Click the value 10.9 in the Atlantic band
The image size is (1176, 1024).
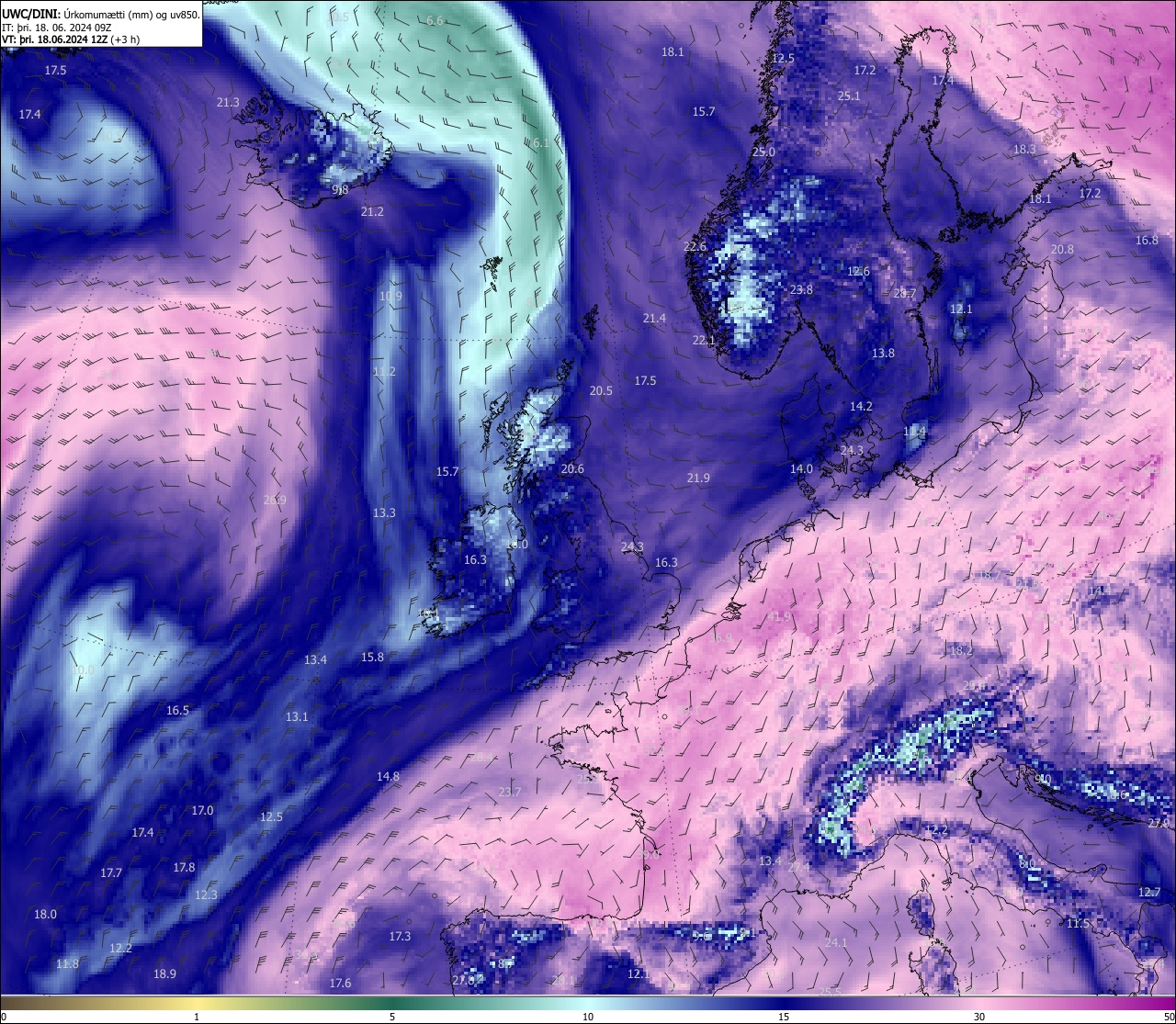click(x=390, y=296)
